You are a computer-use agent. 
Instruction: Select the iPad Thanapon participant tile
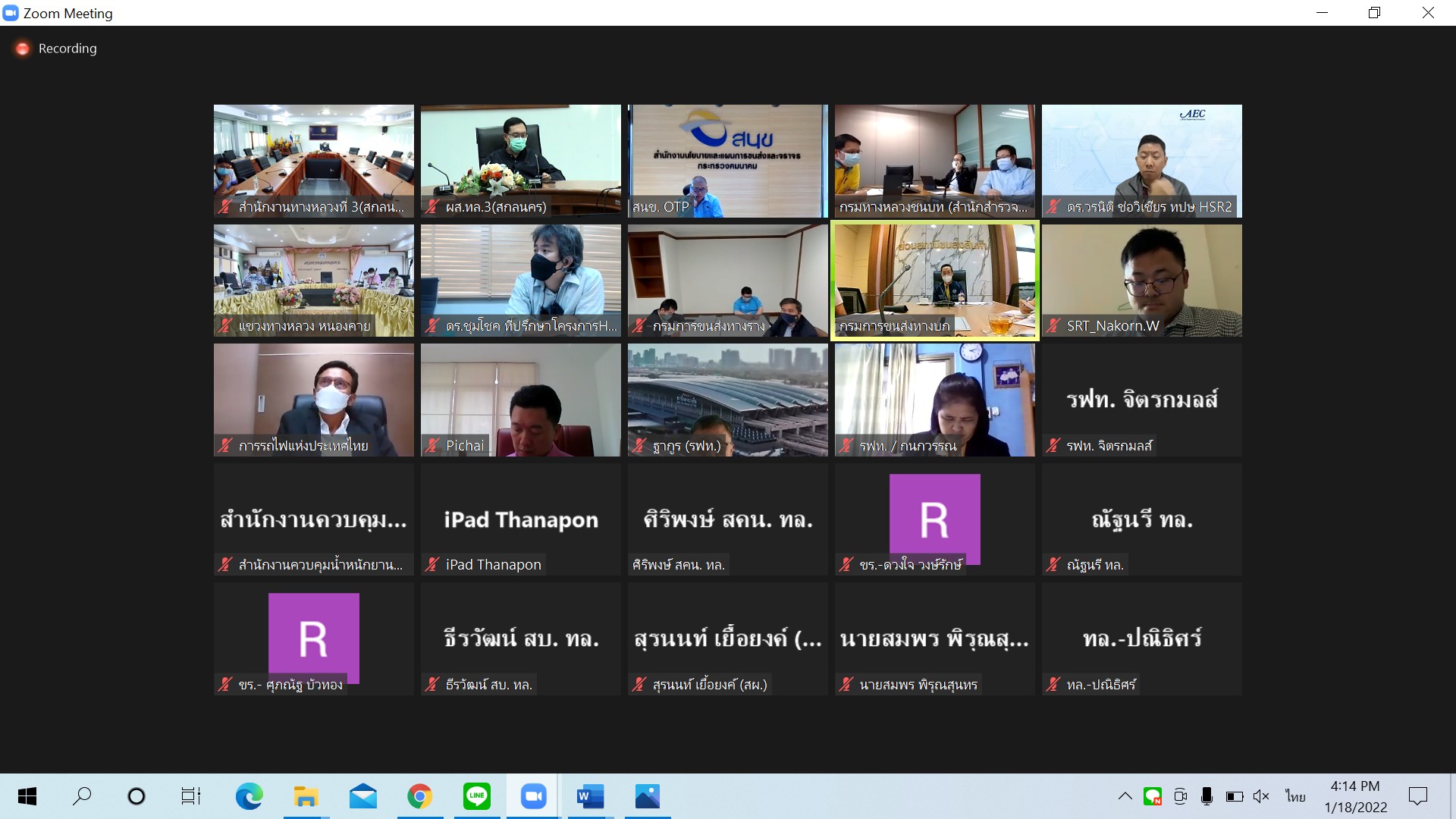tap(521, 519)
